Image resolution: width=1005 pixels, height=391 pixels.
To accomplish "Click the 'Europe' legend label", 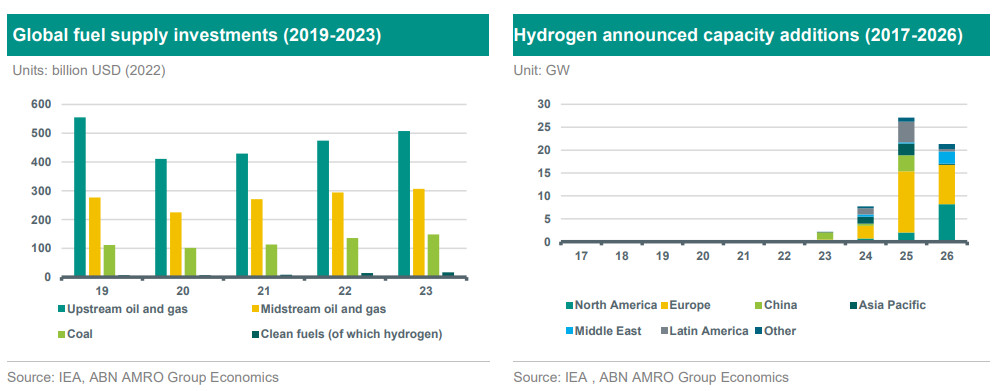I will pos(690,305).
